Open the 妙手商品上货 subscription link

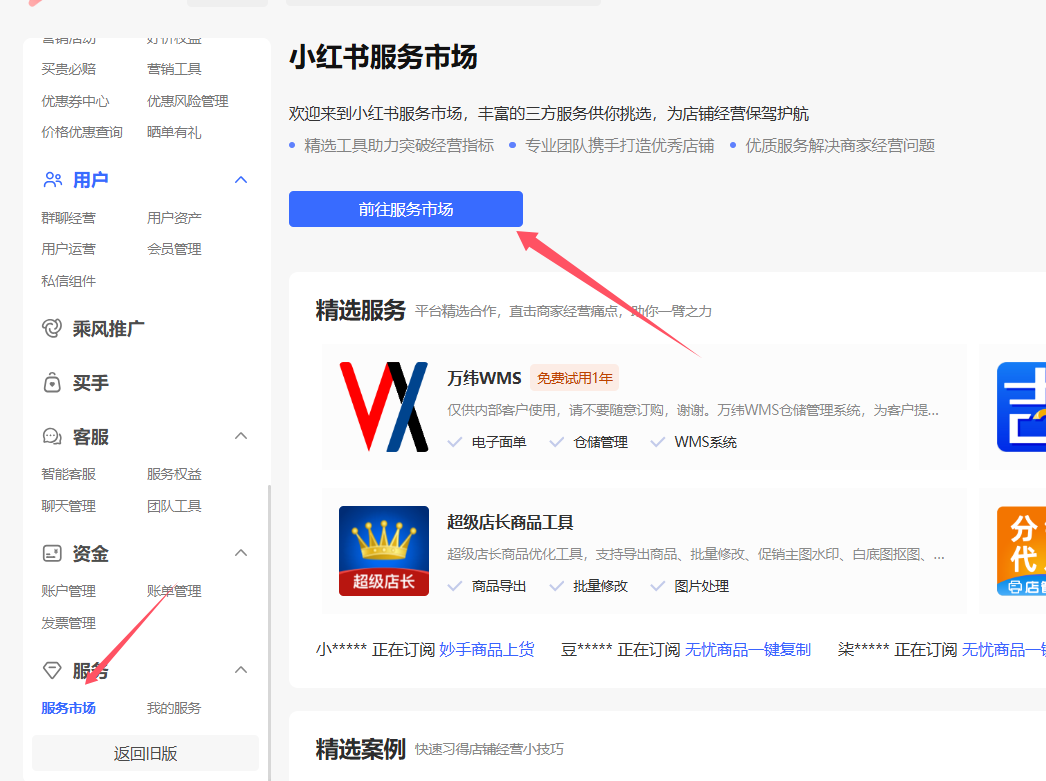487,650
